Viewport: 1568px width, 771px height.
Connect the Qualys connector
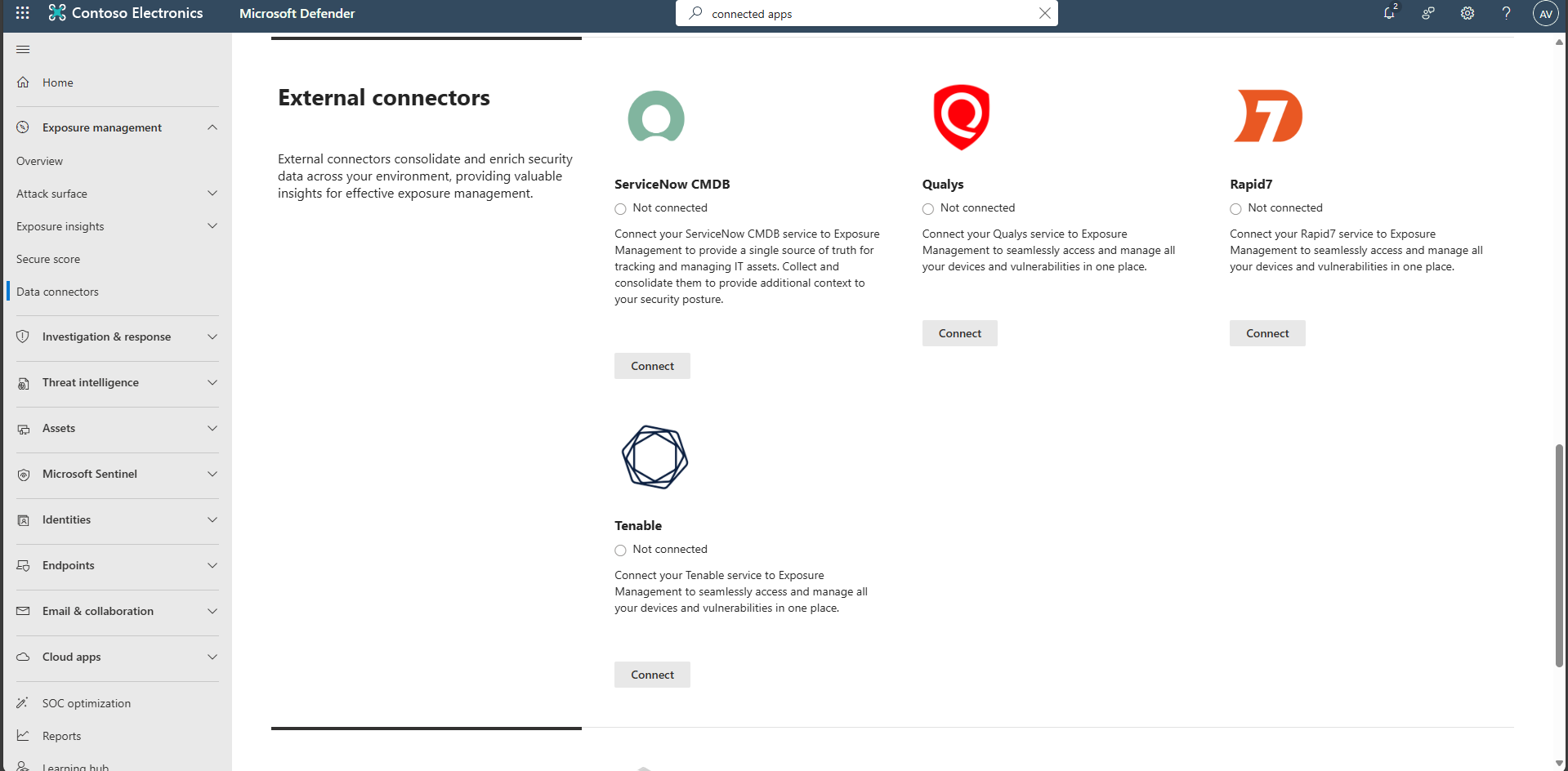960,333
